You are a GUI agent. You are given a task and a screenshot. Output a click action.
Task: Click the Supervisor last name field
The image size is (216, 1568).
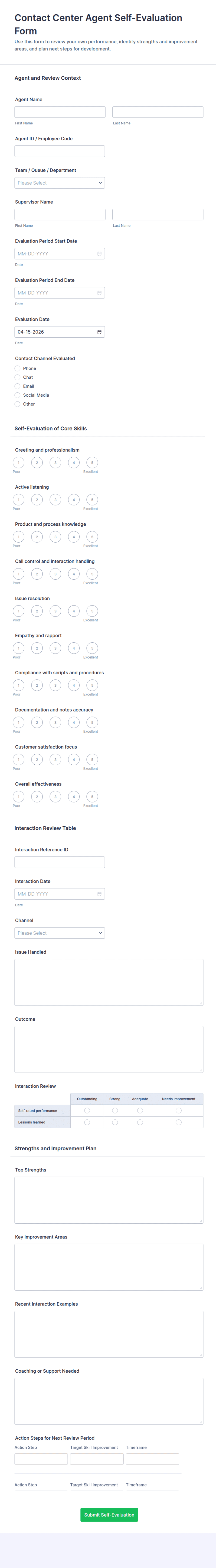tap(158, 214)
